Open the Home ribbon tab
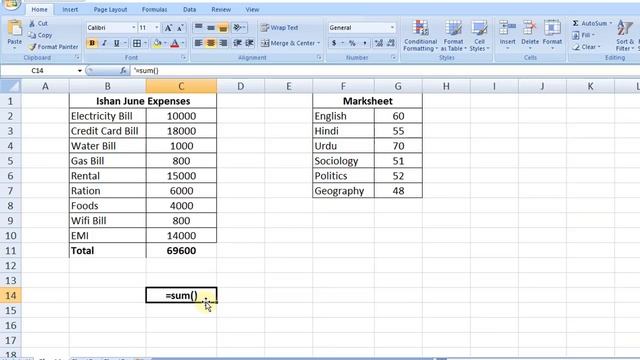The width and height of the screenshot is (640, 360). 40,9
